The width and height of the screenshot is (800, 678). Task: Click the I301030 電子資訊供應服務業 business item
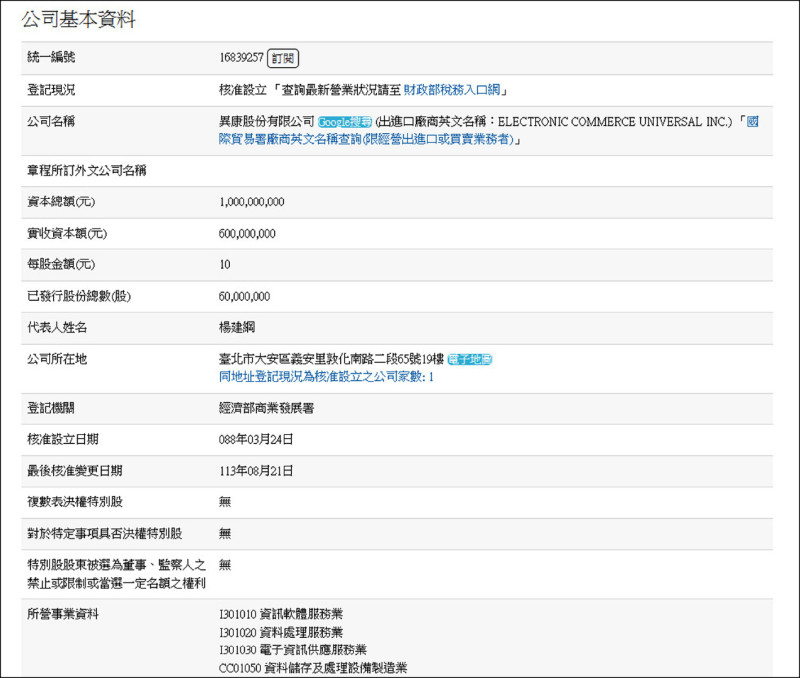pyautogui.click(x=292, y=650)
